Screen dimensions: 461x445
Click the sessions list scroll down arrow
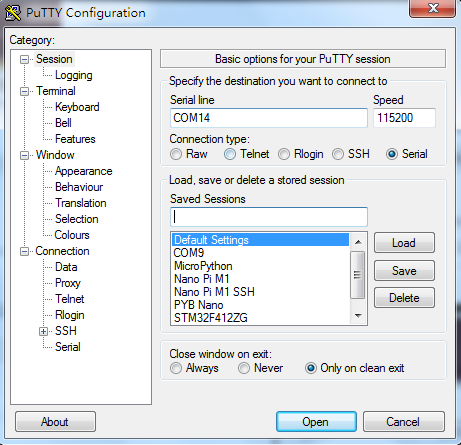(358, 315)
